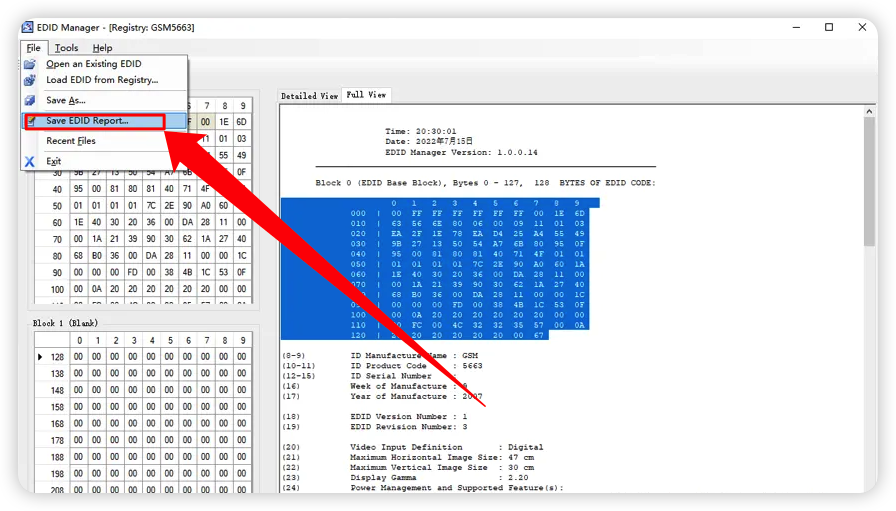This screenshot has width=896, height=511.
Task: Minimize the EDID Manager window
Action: (x=796, y=27)
